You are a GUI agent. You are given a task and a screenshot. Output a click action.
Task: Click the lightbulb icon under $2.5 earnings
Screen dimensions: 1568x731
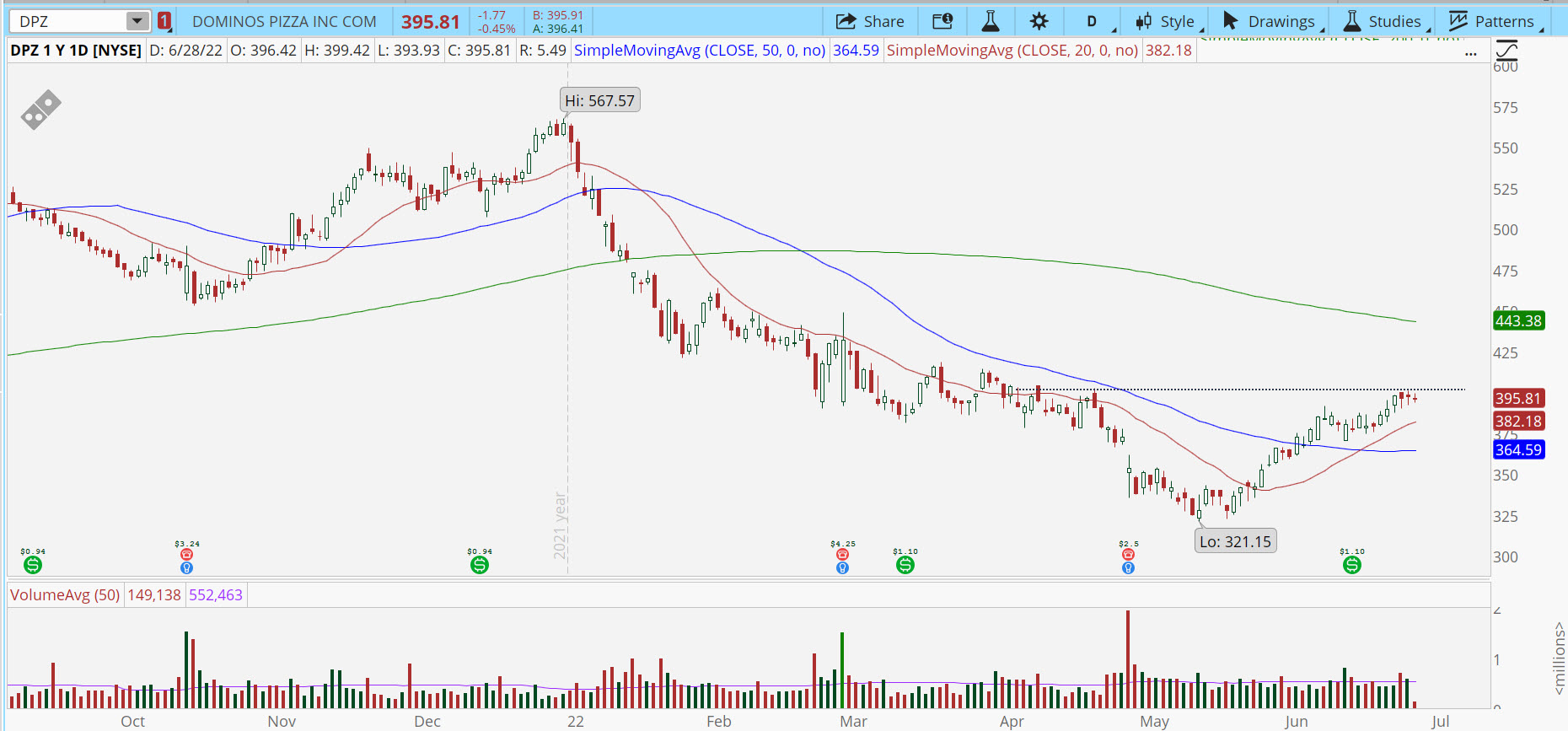click(1129, 568)
